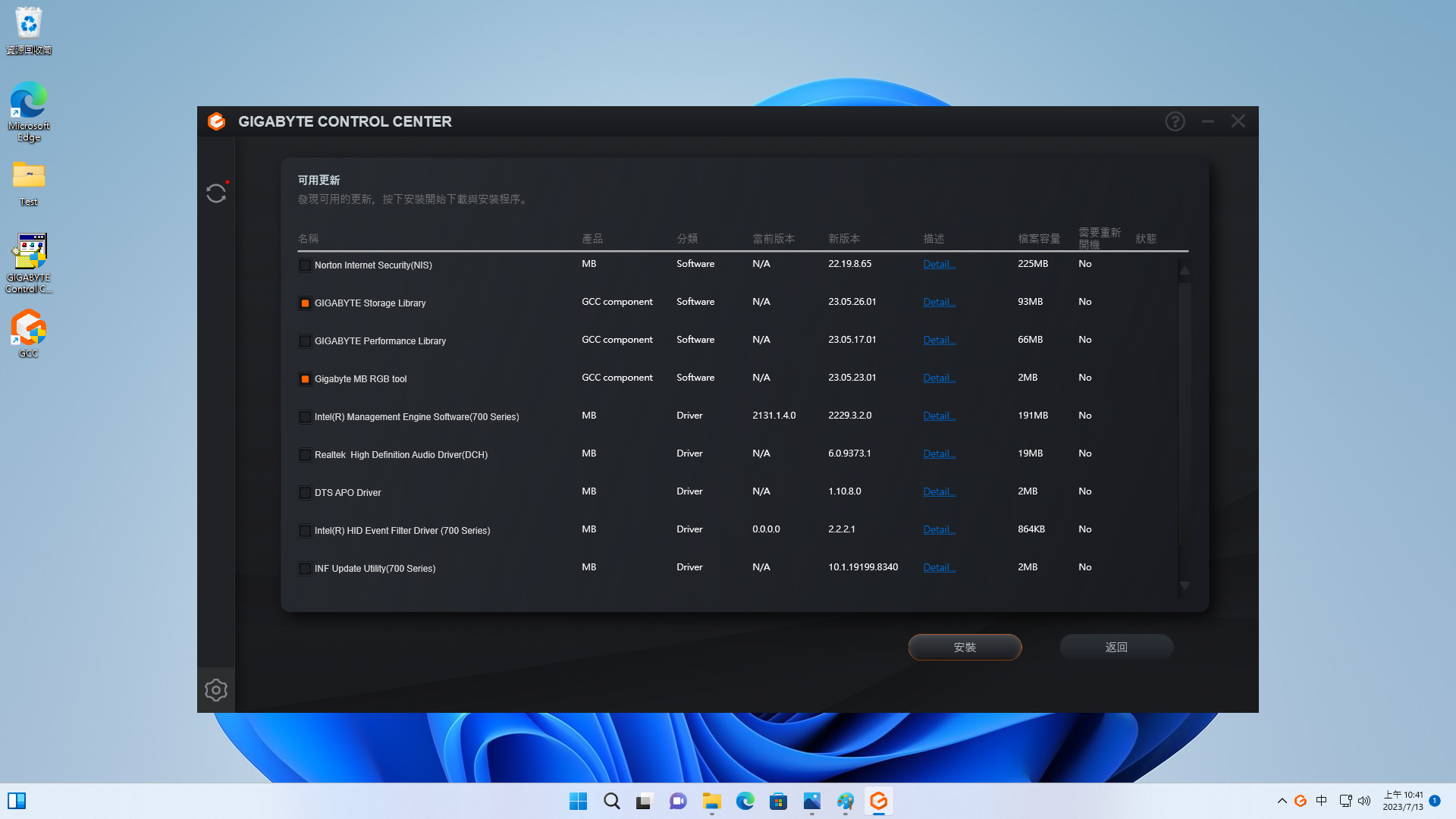
Task: Open GCC desktop shortcut
Action: [x=29, y=334]
